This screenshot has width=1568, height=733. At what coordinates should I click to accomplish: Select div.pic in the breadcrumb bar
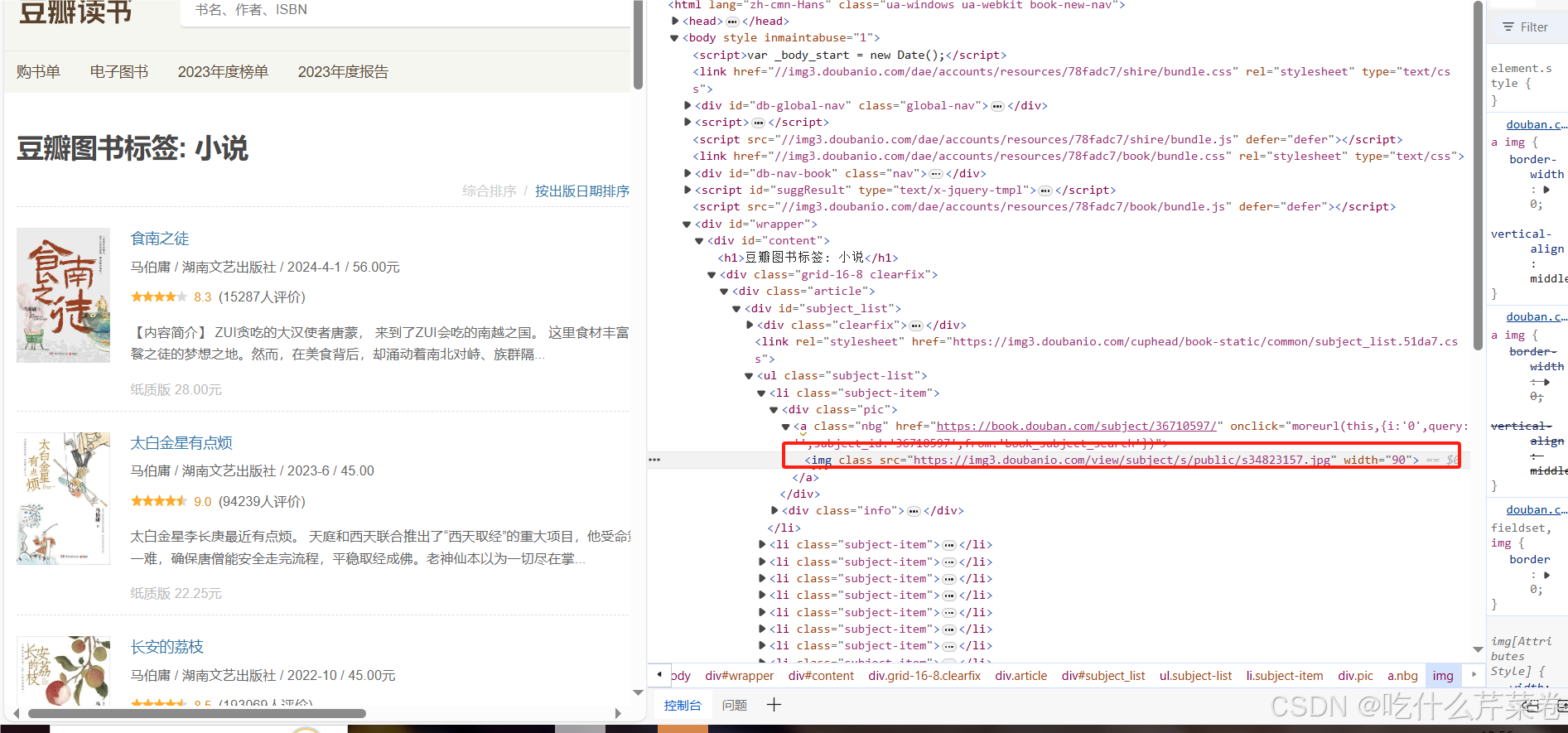point(1356,676)
